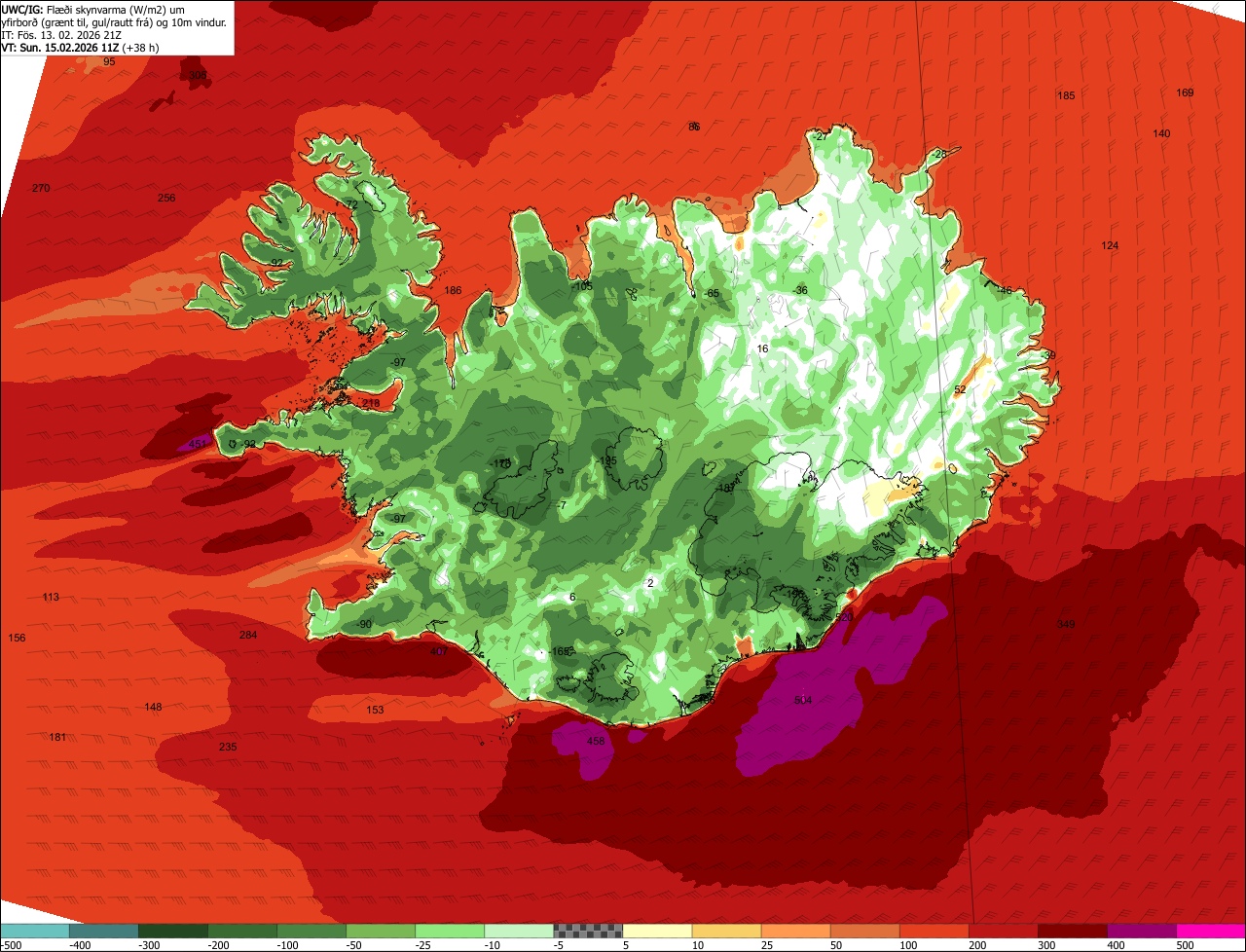Select the '52' value in east Iceland
Image resolution: width=1246 pixels, height=952 pixels.
coord(960,389)
